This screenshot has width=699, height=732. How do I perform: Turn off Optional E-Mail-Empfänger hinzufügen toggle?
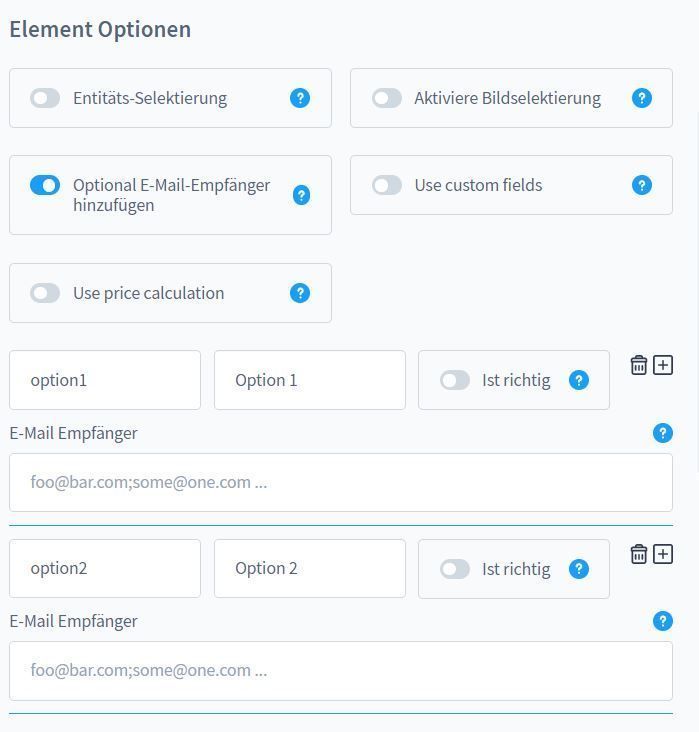click(x=45, y=185)
